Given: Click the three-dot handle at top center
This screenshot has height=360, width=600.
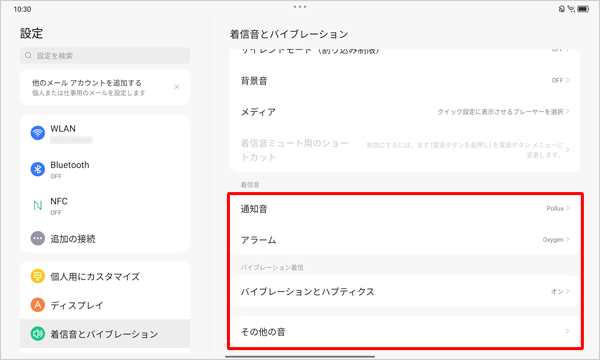Looking at the screenshot, I should tap(300, 7).
